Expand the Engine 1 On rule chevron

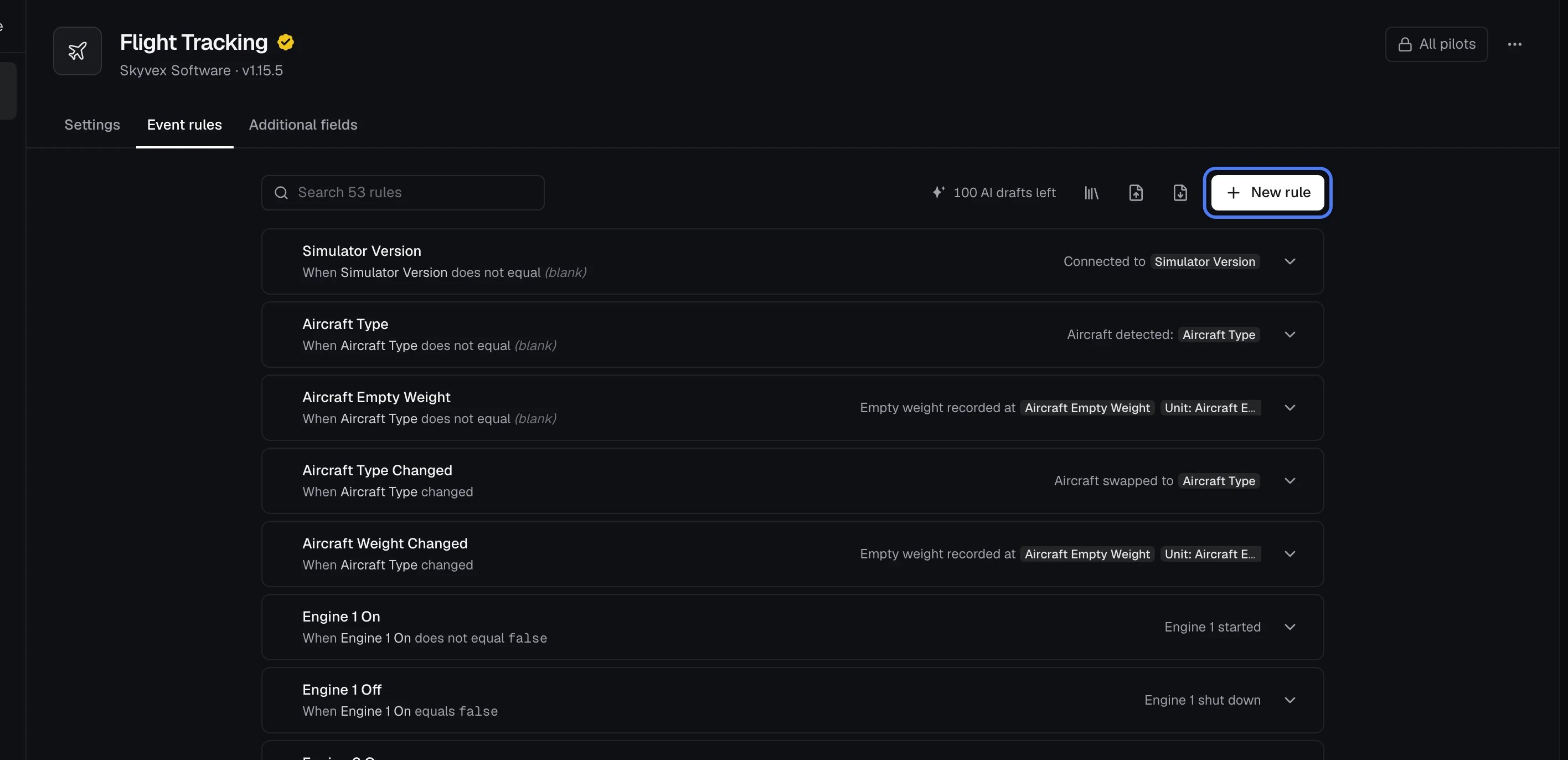[x=1290, y=627]
